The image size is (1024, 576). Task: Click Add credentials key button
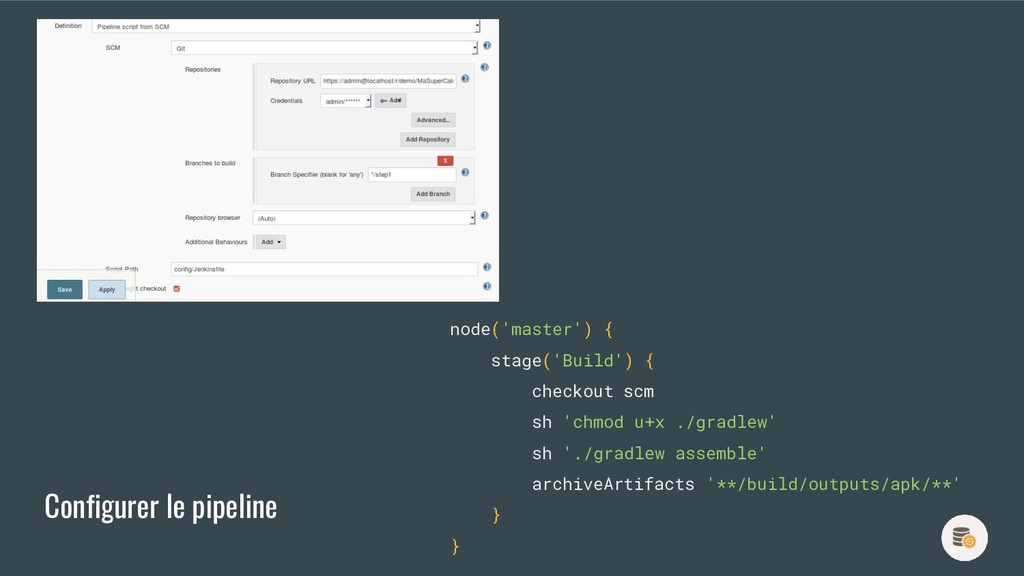[x=391, y=101]
